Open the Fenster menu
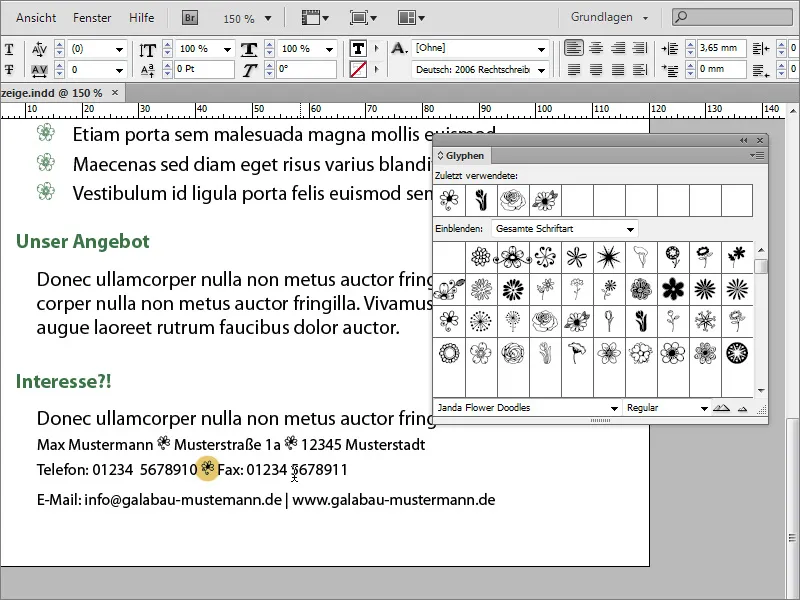800x600 pixels. click(92, 17)
